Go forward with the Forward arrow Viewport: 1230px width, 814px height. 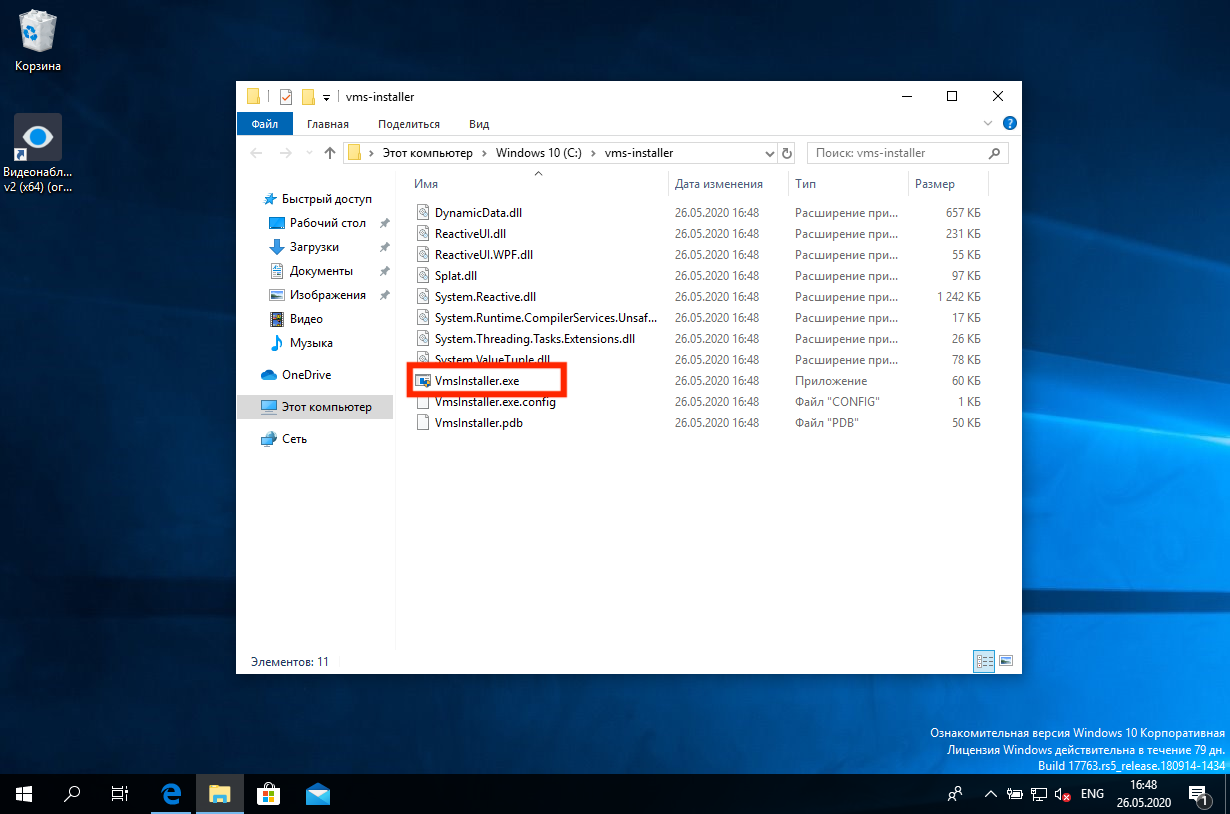pos(287,153)
